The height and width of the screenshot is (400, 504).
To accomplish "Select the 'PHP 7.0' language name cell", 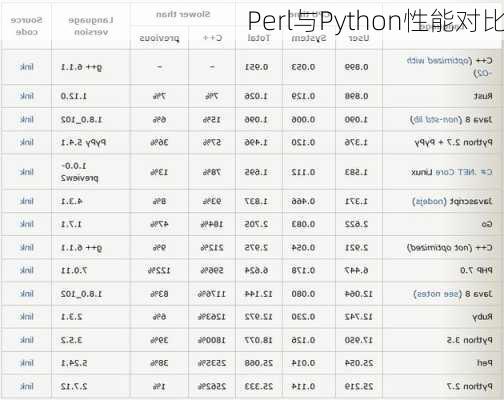I will (x=476, y=270).
